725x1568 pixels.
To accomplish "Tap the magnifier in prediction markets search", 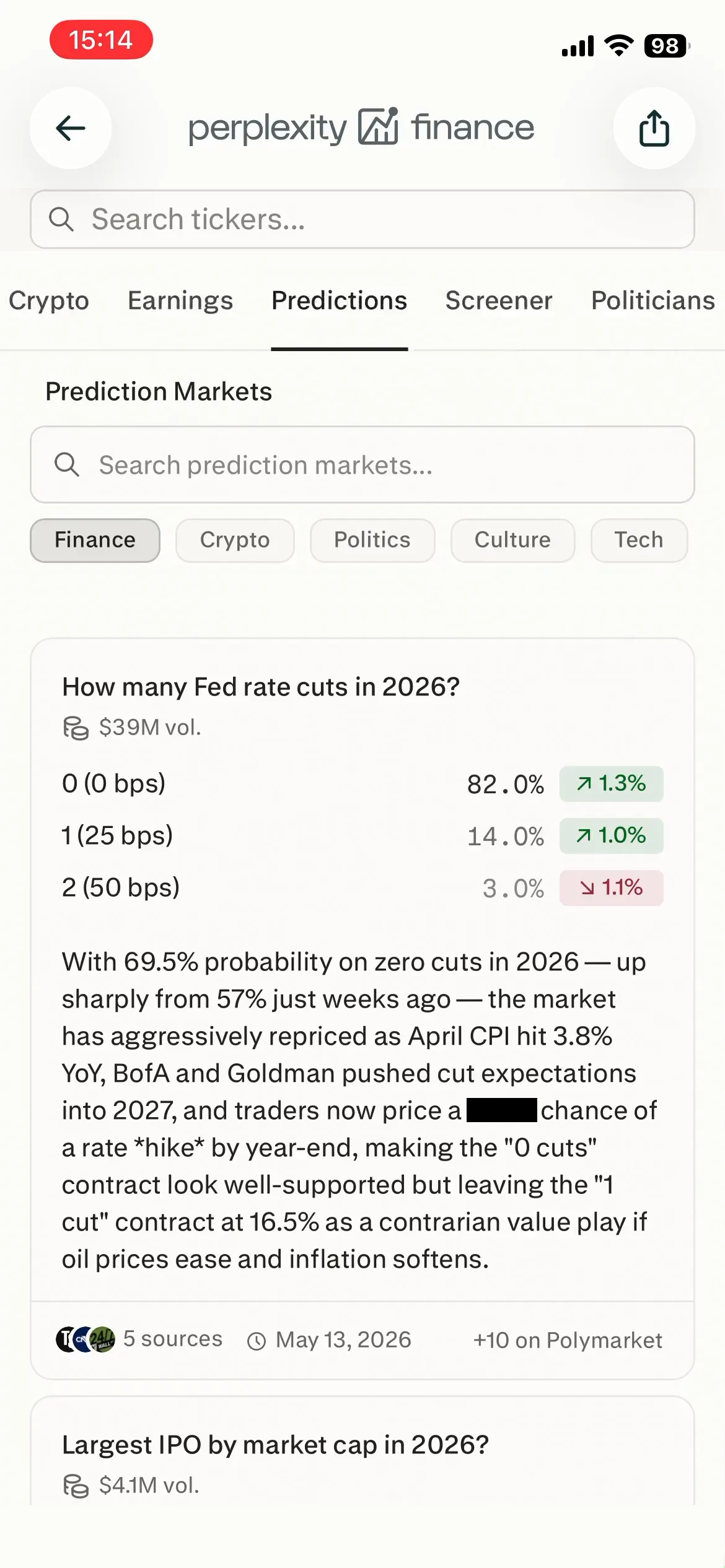I will [67, 464].
